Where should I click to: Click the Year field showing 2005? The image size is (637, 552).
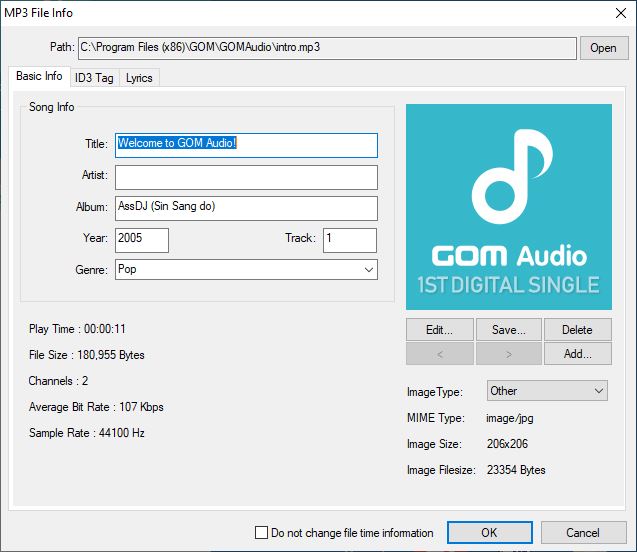click(142, 240)
